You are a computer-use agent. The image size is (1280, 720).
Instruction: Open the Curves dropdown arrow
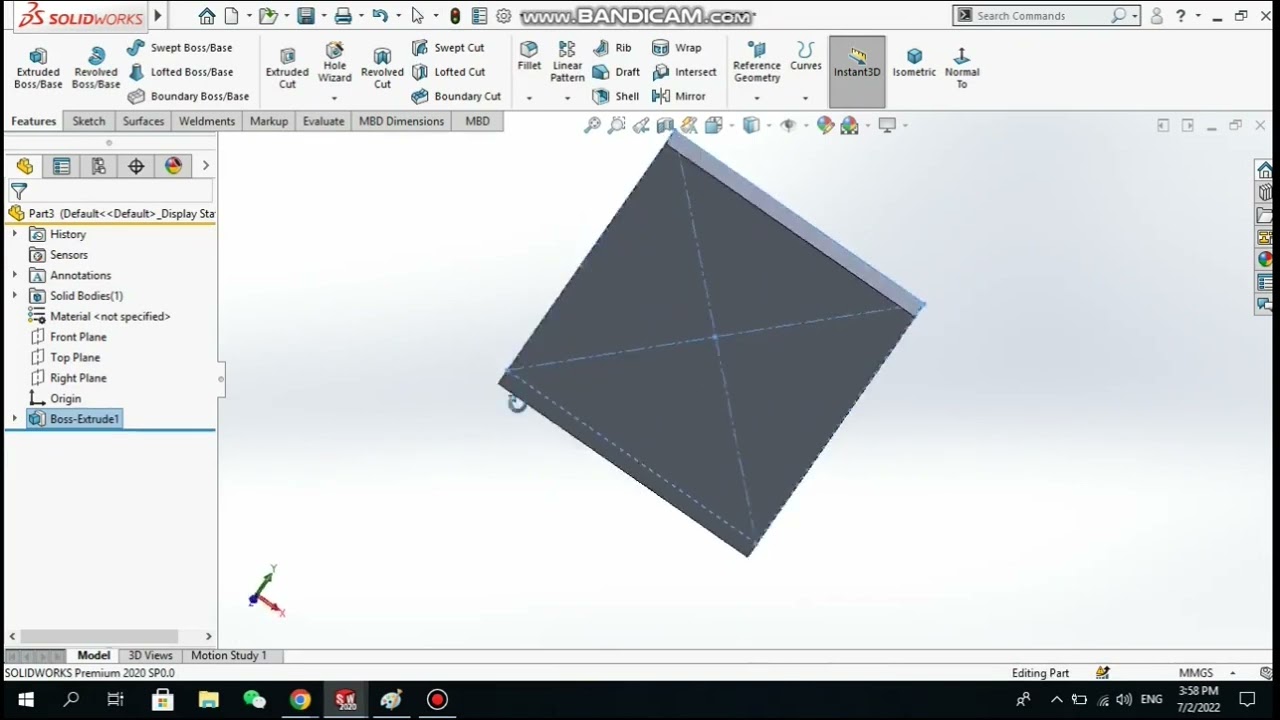point(805,98)
